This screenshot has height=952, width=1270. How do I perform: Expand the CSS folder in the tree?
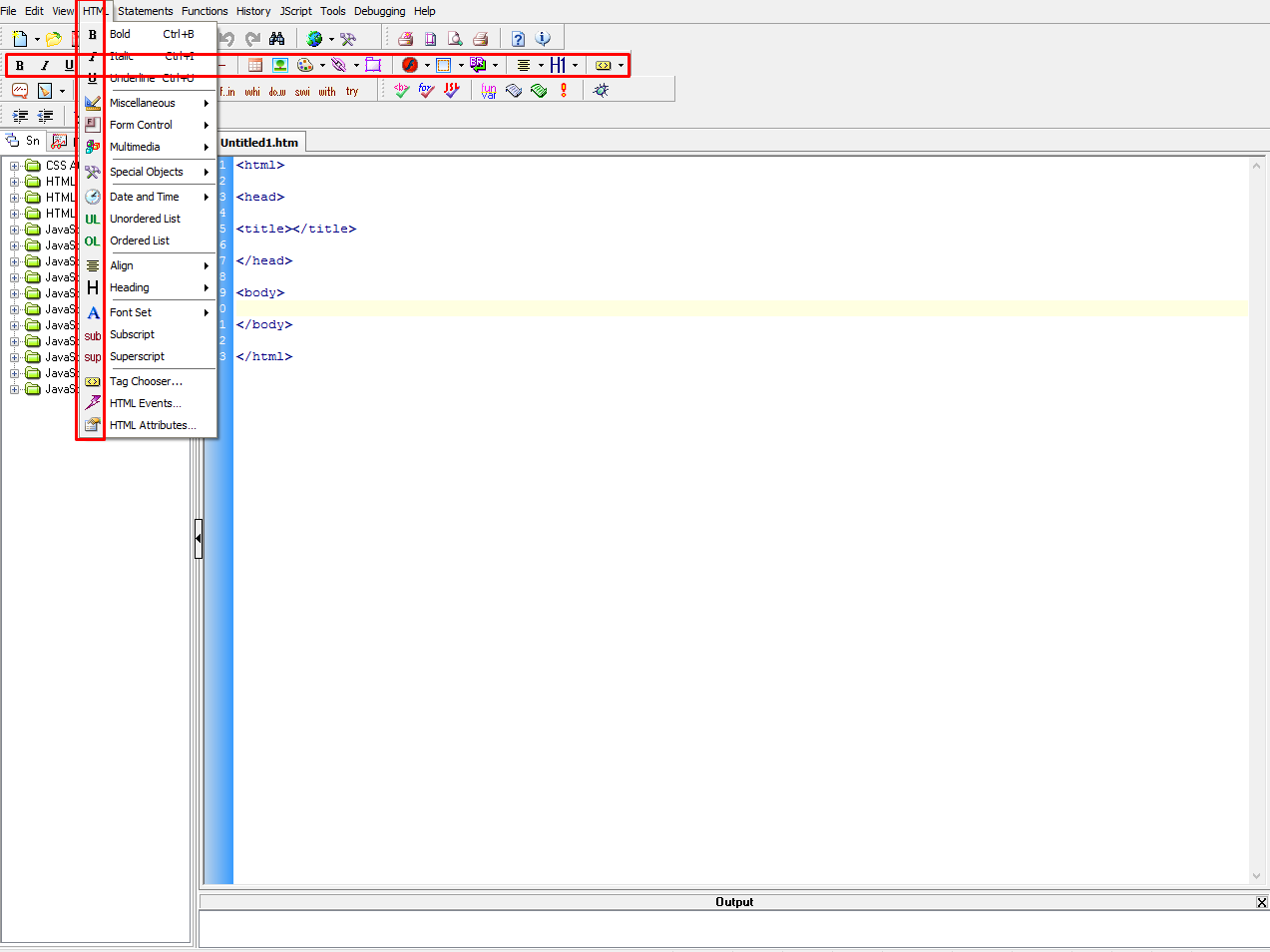point(15,166)
